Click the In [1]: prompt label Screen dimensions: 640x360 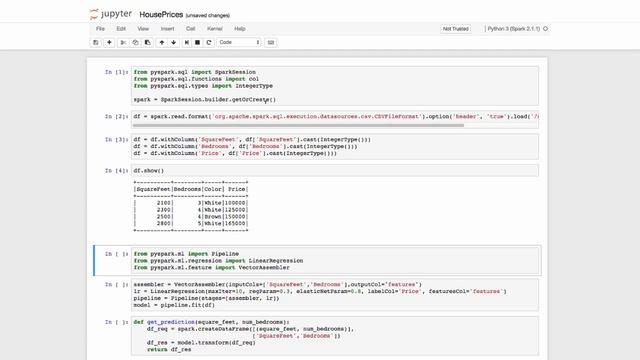coord(116,72)
